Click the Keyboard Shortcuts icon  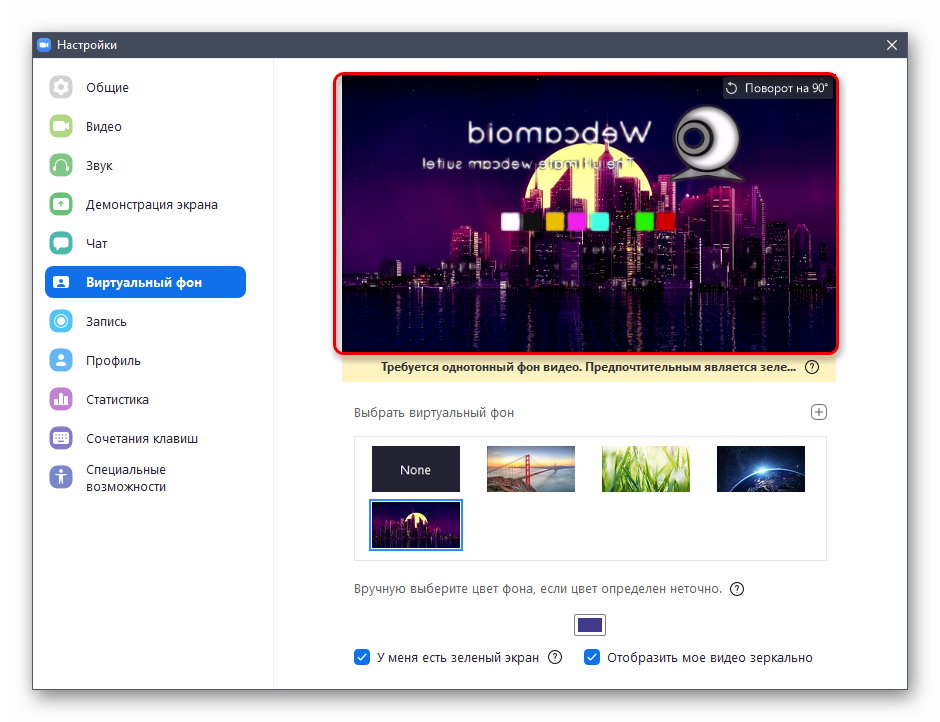[x=61, y=439]
